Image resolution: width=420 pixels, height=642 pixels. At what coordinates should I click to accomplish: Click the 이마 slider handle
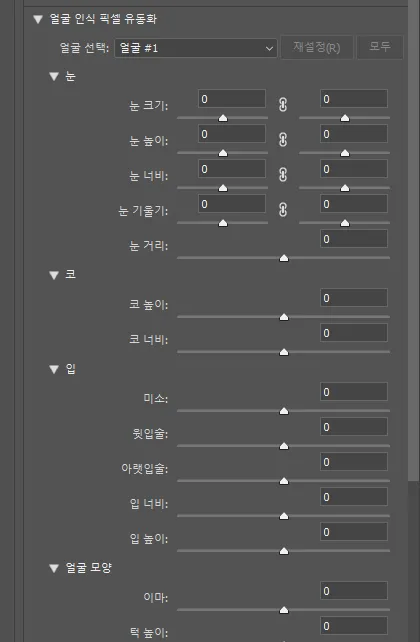coord(284,610)
